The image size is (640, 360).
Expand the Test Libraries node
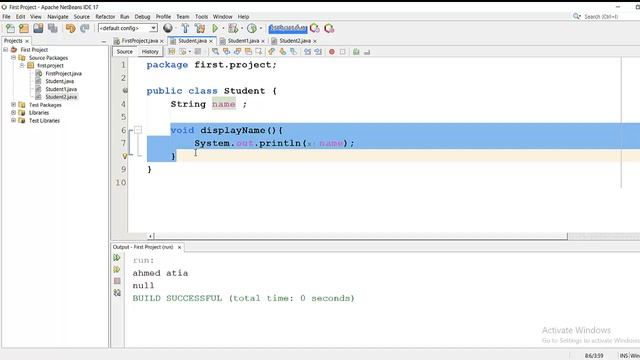pyautogui.click(x=13, y=120)
